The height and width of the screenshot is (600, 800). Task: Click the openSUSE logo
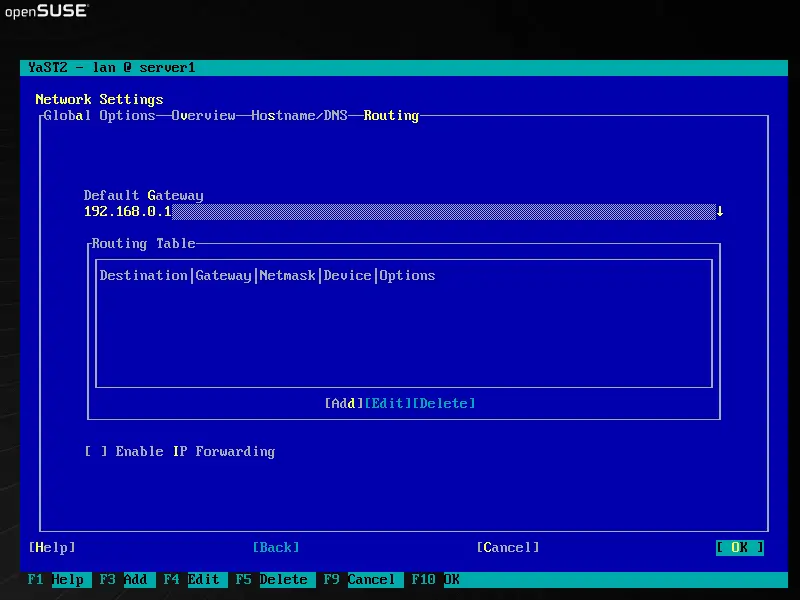point(46,11)
